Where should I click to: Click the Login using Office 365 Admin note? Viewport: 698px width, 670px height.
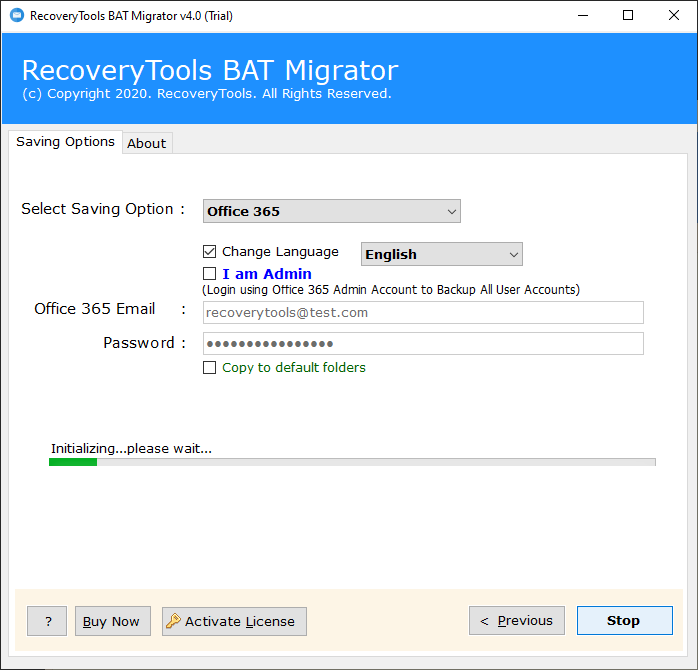(391, 290)
